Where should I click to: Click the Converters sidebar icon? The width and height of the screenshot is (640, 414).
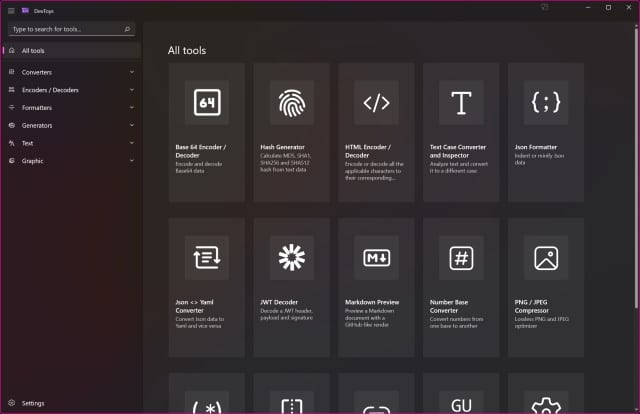pos(12,72)
